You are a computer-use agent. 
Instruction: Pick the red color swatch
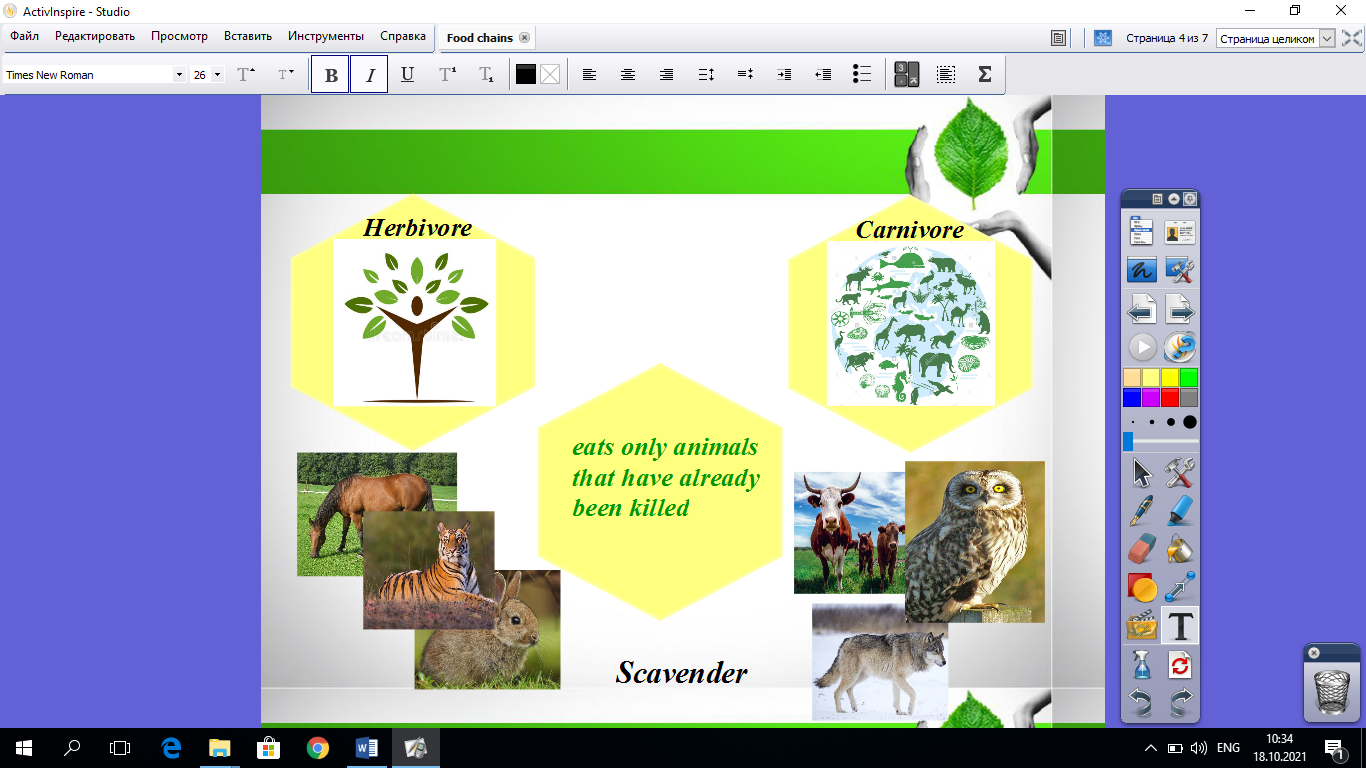coord(1170,397)
